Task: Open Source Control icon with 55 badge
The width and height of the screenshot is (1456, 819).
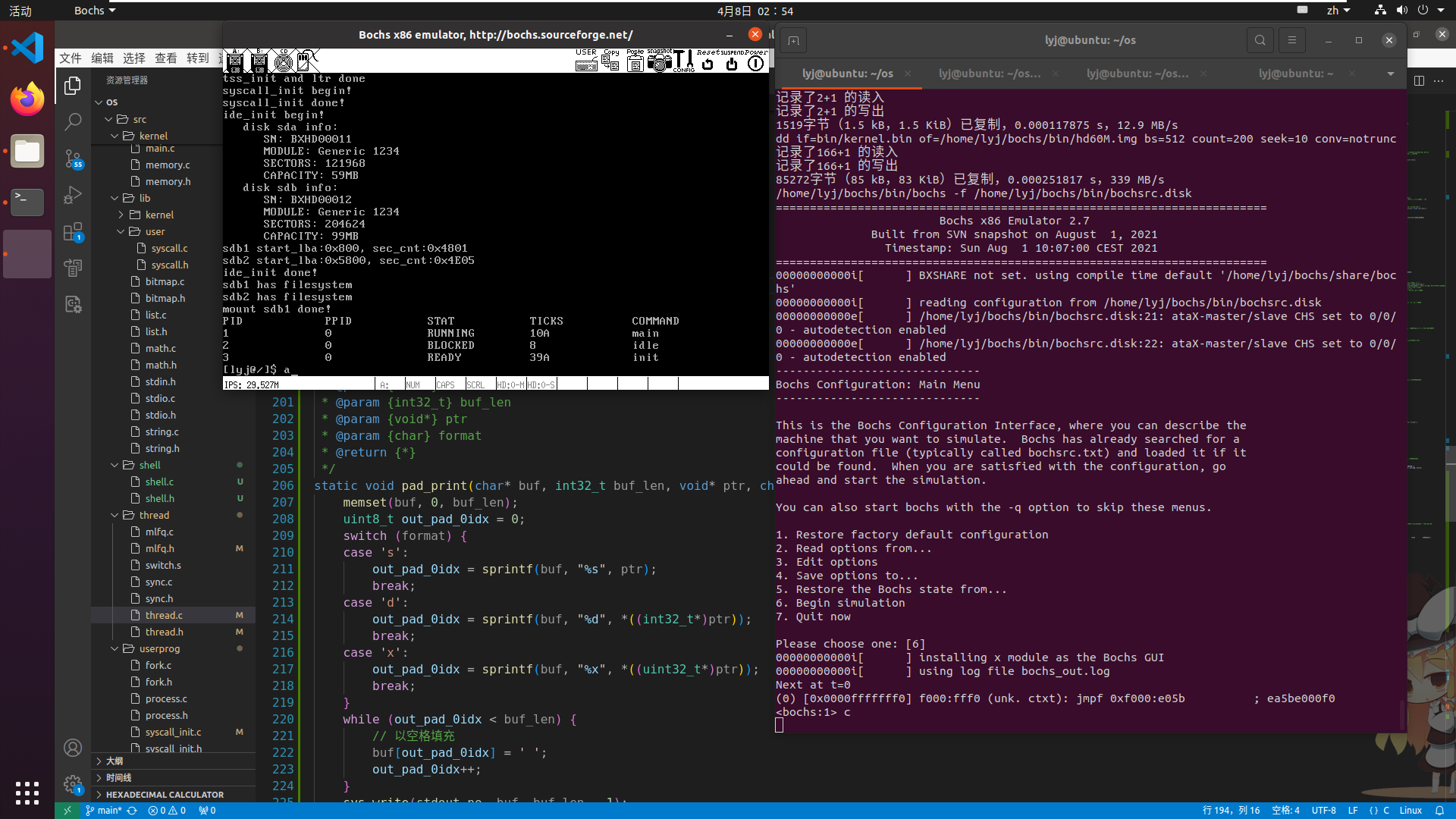Action: [73, 158]
